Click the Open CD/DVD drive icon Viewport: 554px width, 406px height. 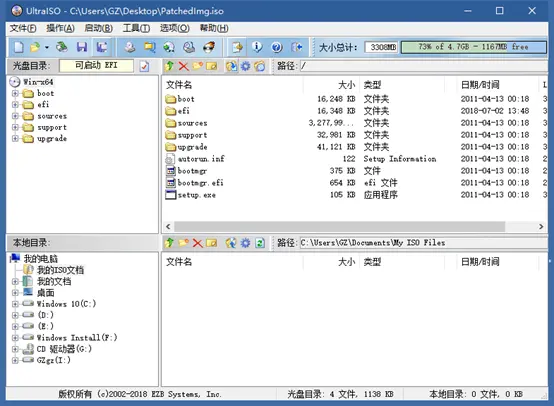coord(62,47)
